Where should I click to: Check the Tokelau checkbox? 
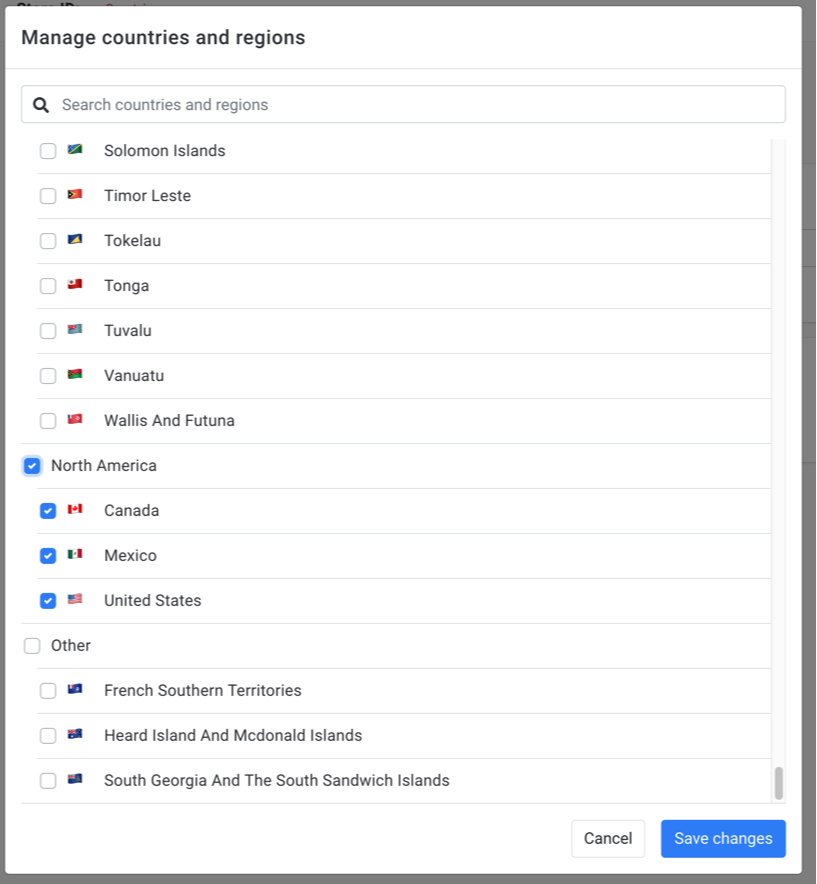pyautogui.click(x=48, y=241)
